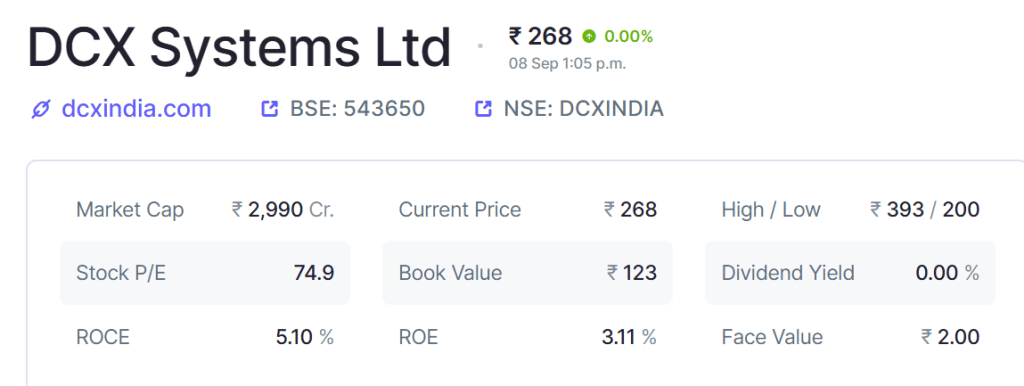This screenshot has width=1024, height=386.
Task: Select the Book Value ratio row
Action: (528, 272)
